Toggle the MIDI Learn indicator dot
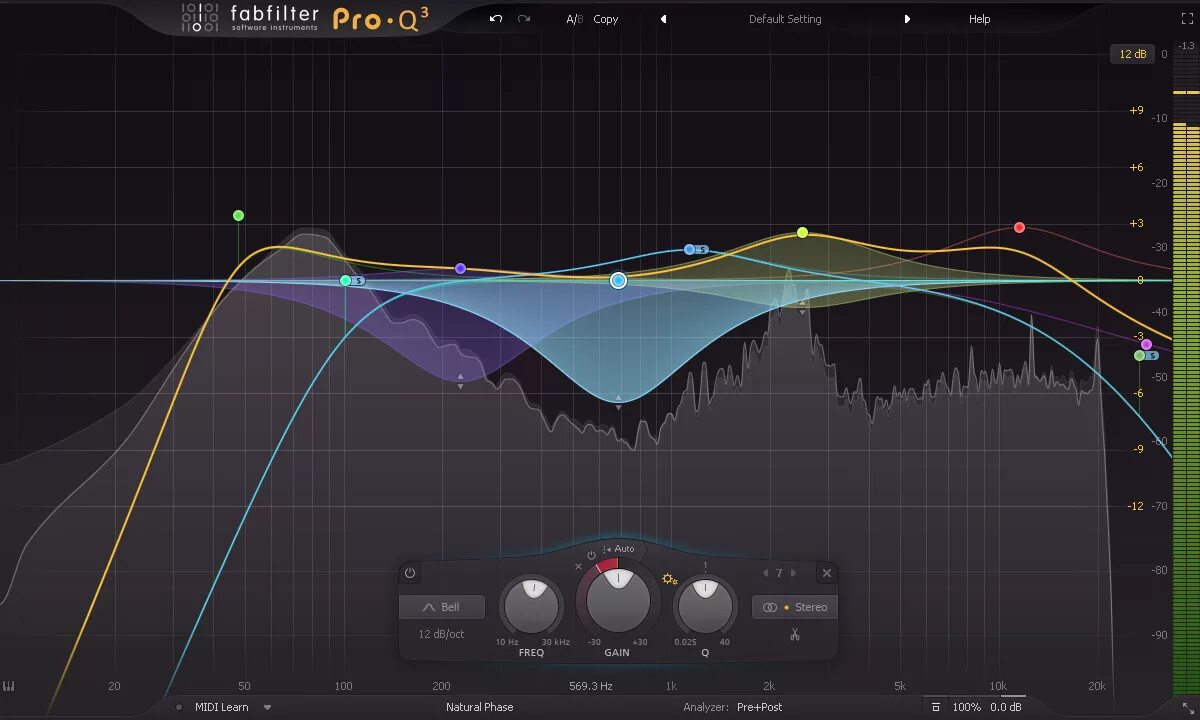Image resolution: width=1200 pixels, height=720 pixels. click(x=180, y=707)
